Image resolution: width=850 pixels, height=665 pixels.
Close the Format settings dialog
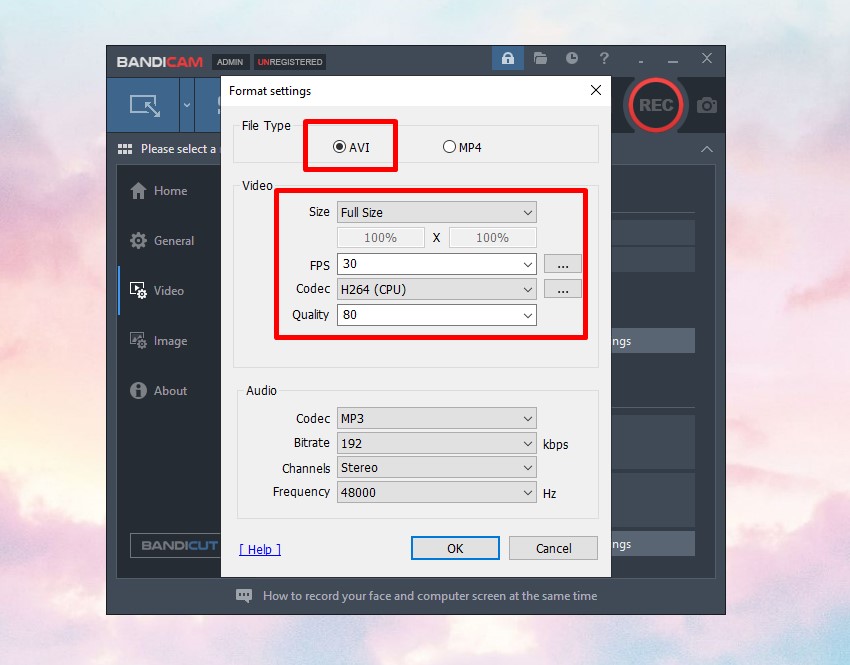(596, 91)
